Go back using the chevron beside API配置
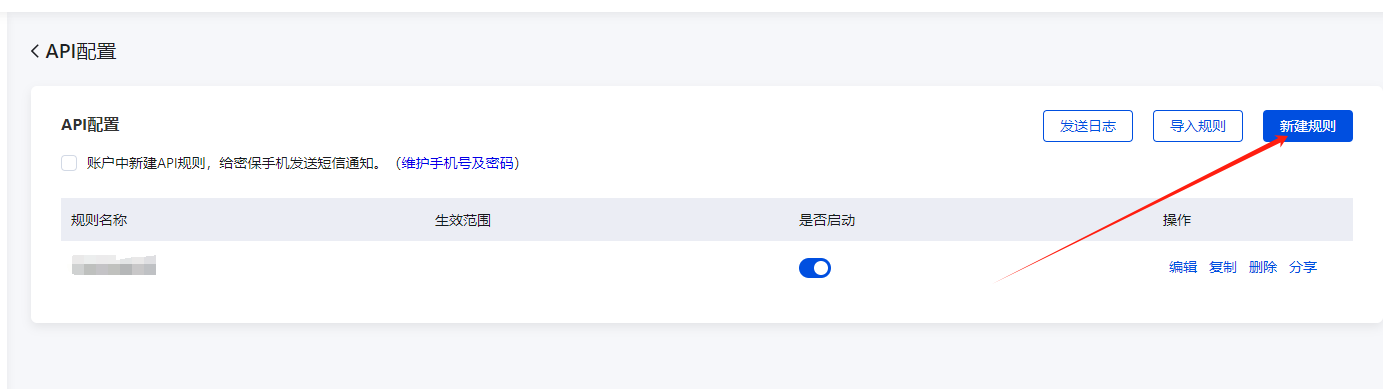Image resolution: width=1383 pixels, height=389 pixels. 35,51
